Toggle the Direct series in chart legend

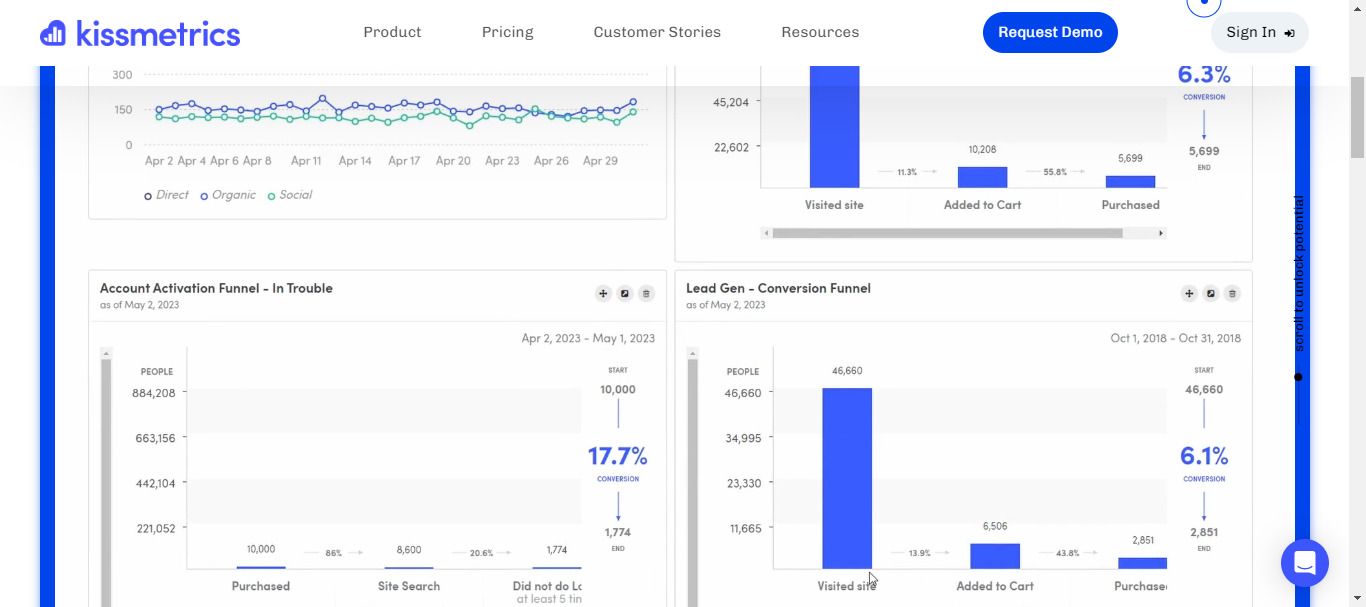point(166,195)
